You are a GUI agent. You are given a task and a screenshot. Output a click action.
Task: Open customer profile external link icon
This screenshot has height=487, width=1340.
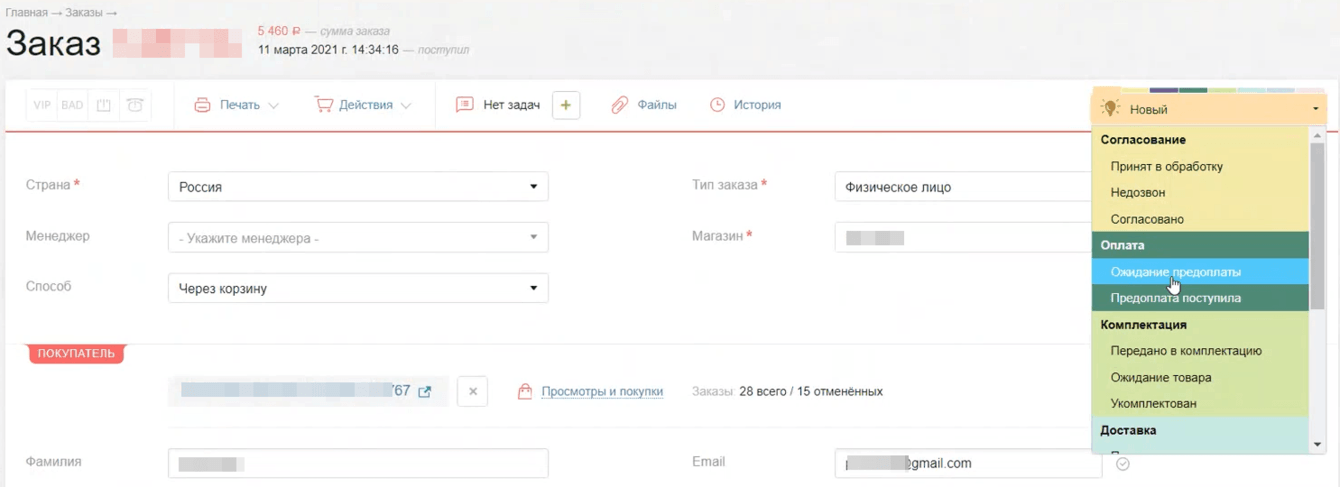coord(425,392)
